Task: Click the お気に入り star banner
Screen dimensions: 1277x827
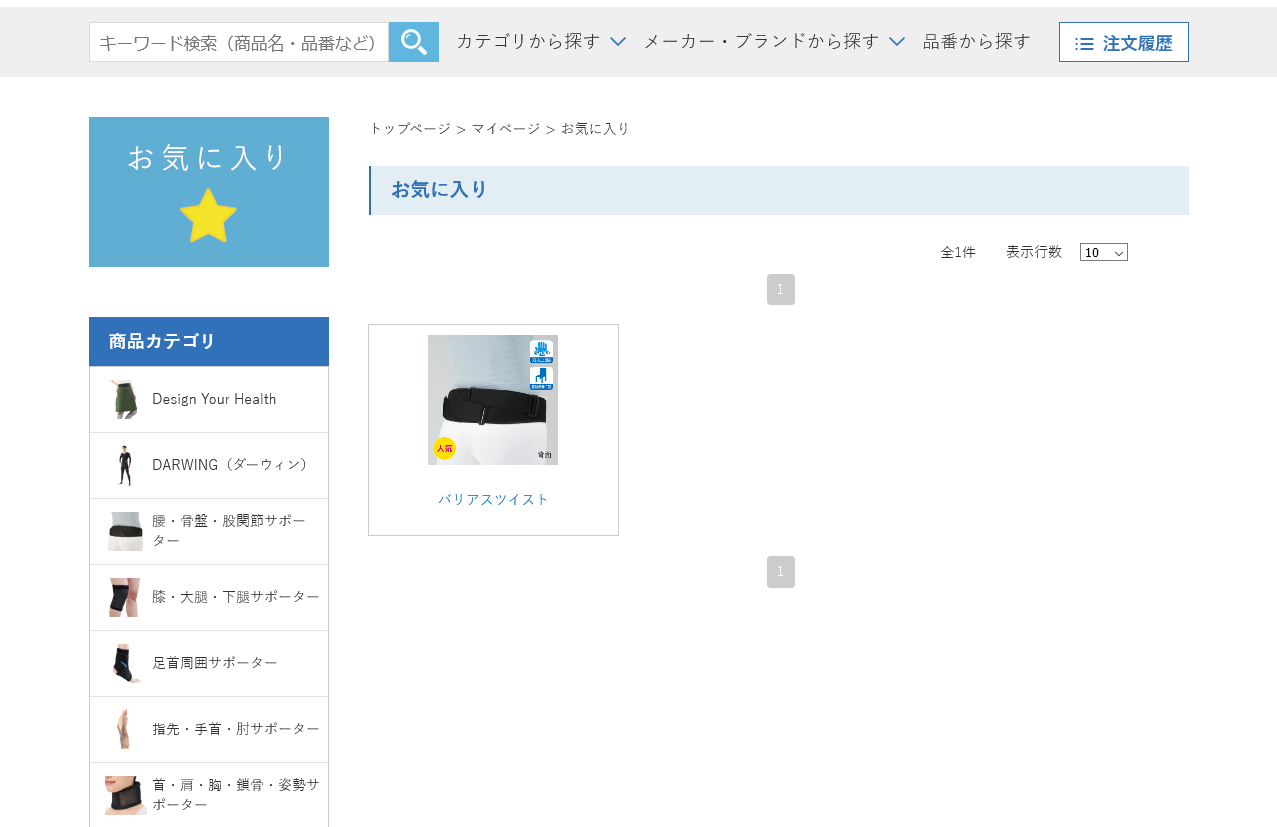Action: click(209, 192)
